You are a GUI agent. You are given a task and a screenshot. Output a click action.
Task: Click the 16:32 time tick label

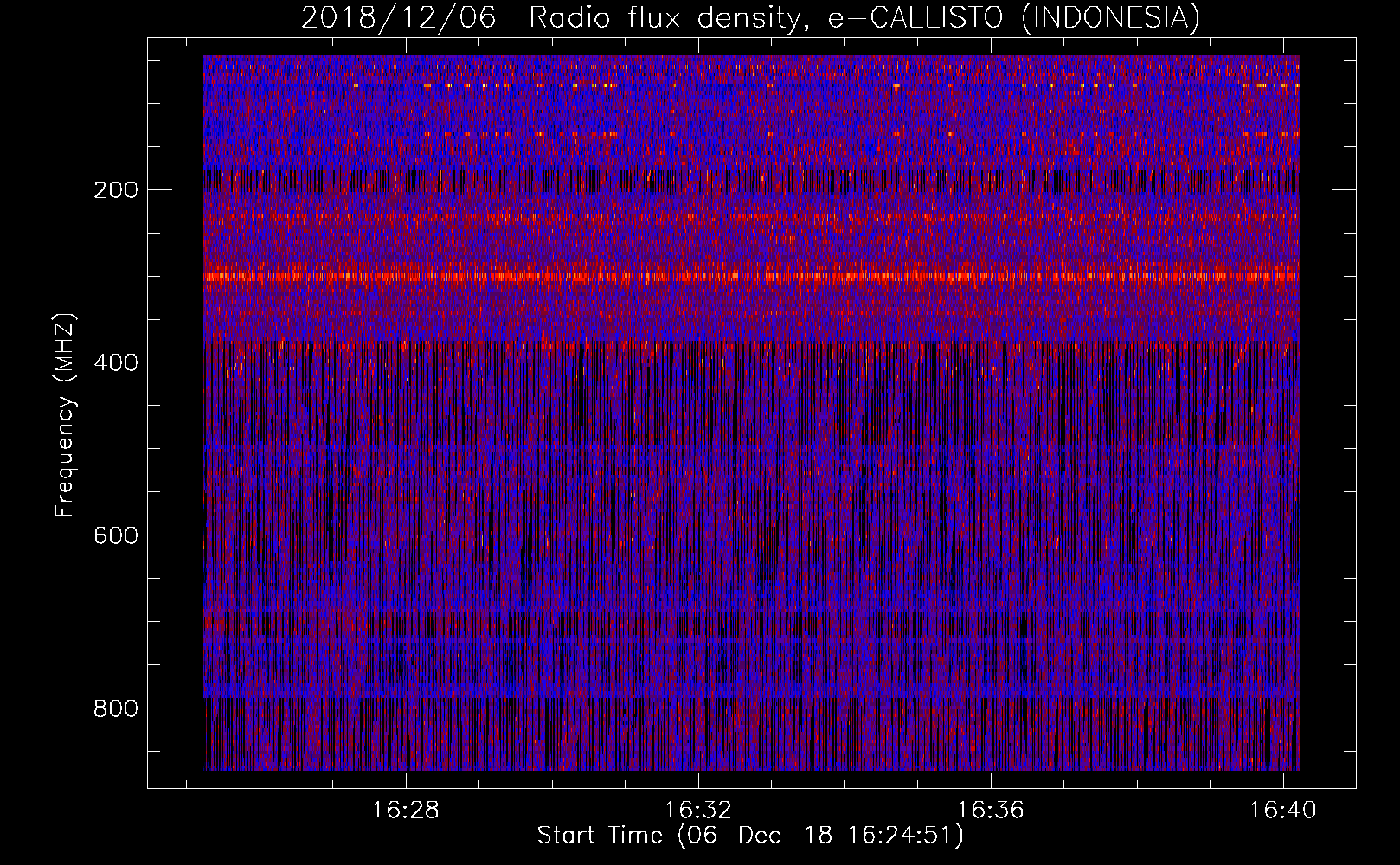[697, 810]
